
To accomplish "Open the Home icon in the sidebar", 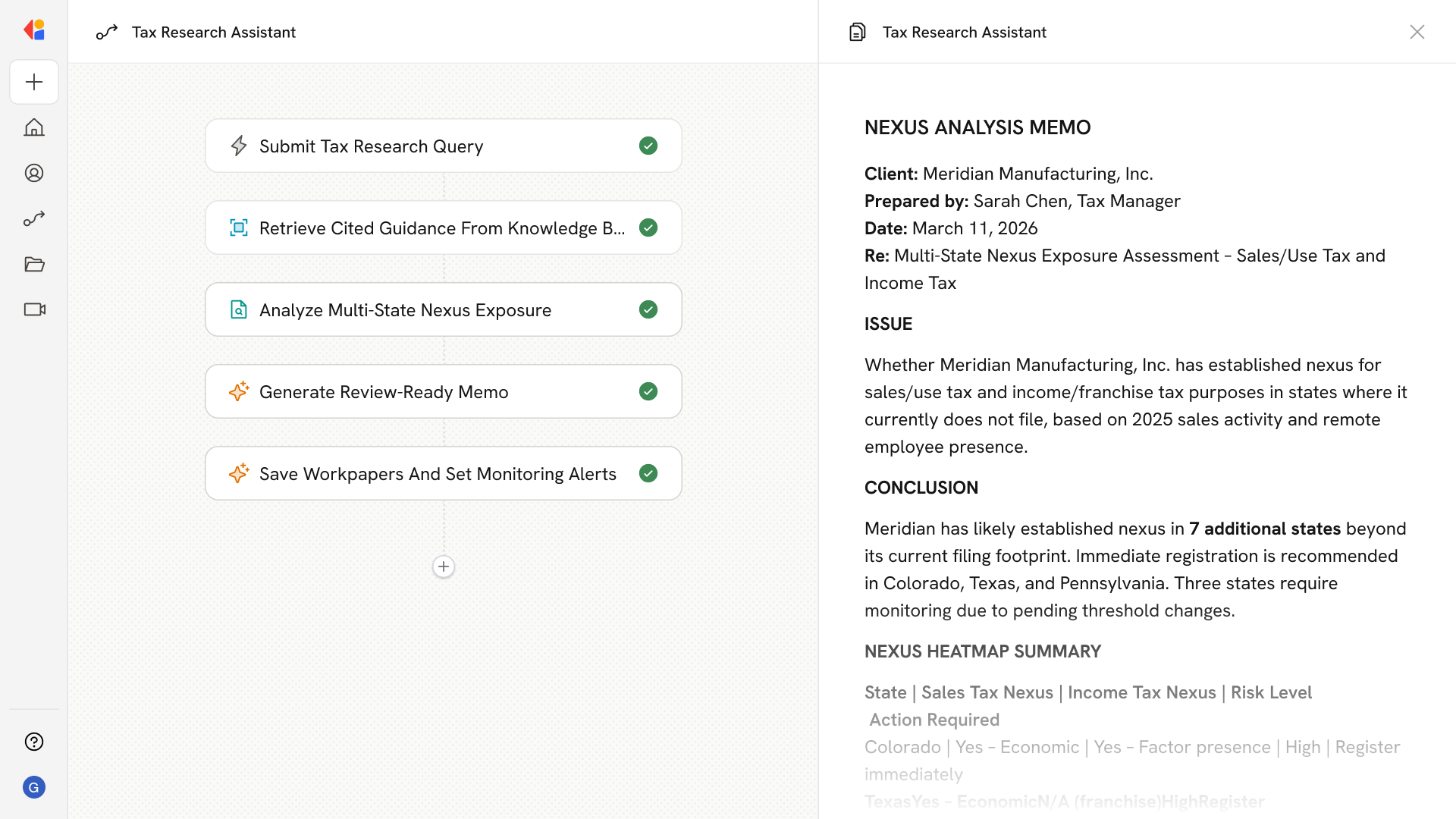I will click(x=34, y=127).
